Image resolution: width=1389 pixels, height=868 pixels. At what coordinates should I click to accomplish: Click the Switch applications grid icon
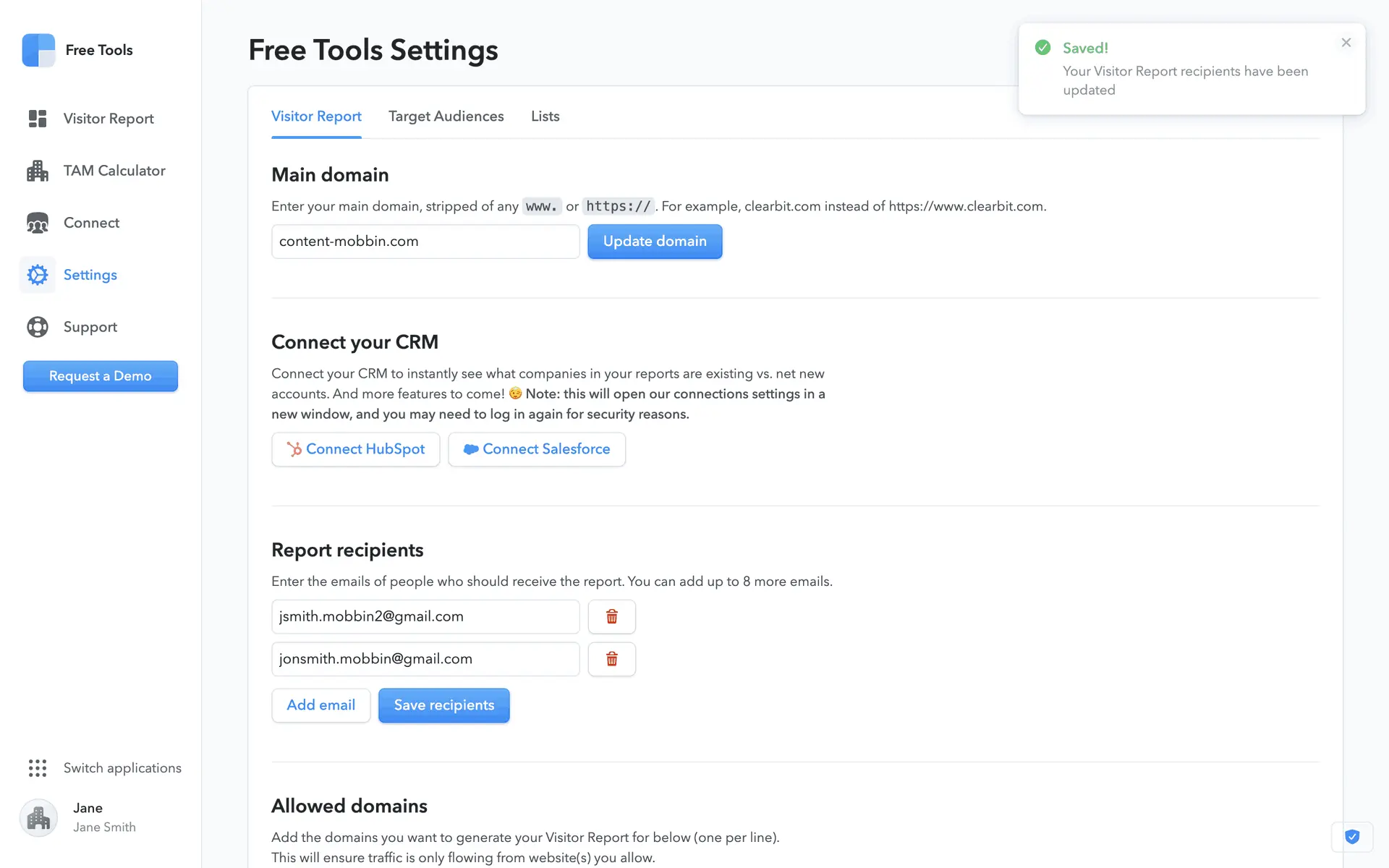point(38,768)
